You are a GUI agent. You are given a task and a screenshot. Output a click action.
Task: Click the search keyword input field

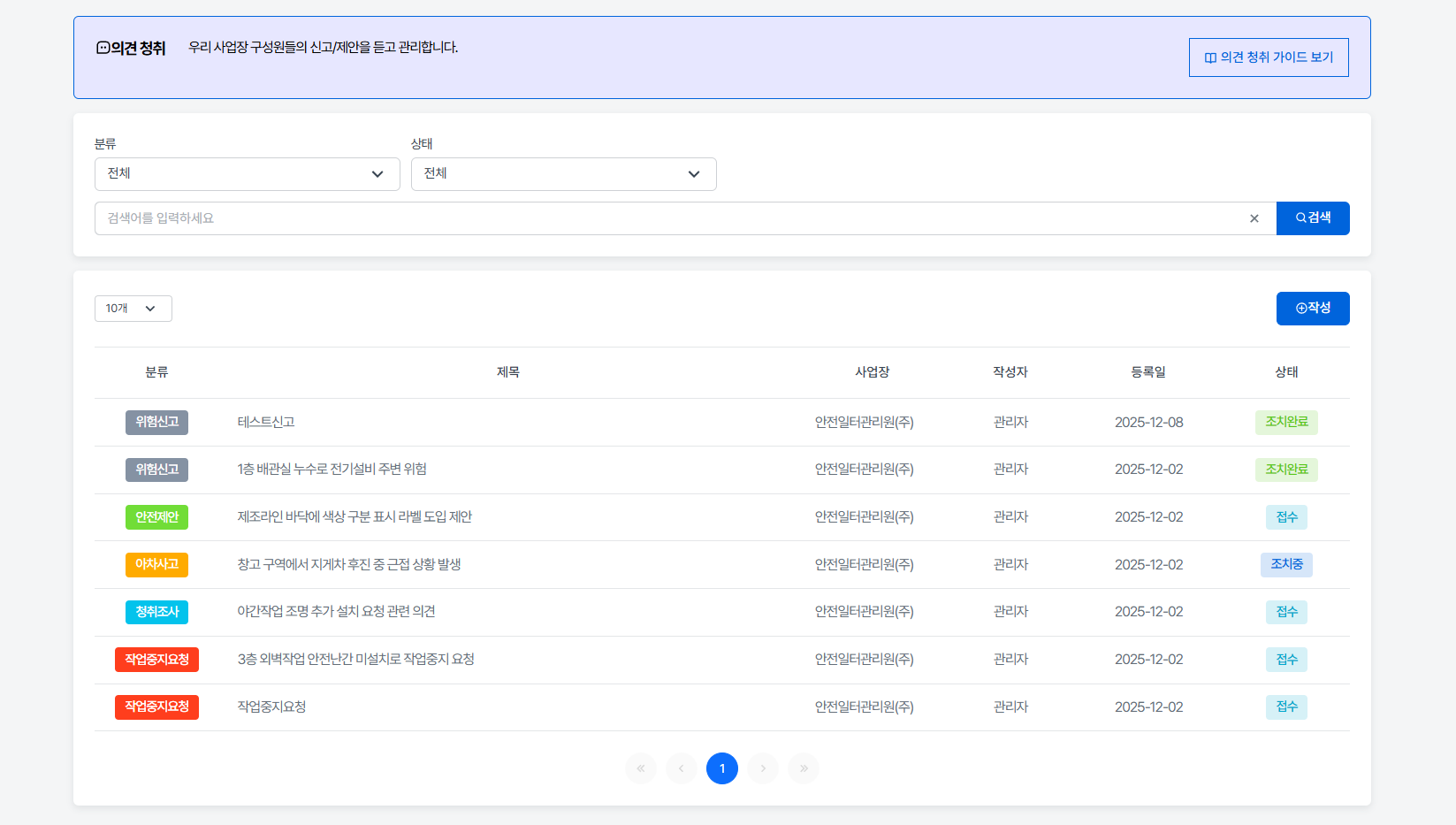click(x=619, y=218)
